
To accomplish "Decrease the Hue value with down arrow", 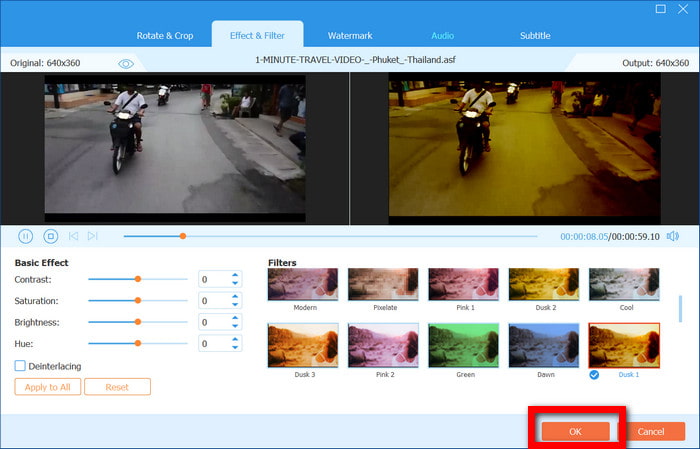I will (235, 348).
